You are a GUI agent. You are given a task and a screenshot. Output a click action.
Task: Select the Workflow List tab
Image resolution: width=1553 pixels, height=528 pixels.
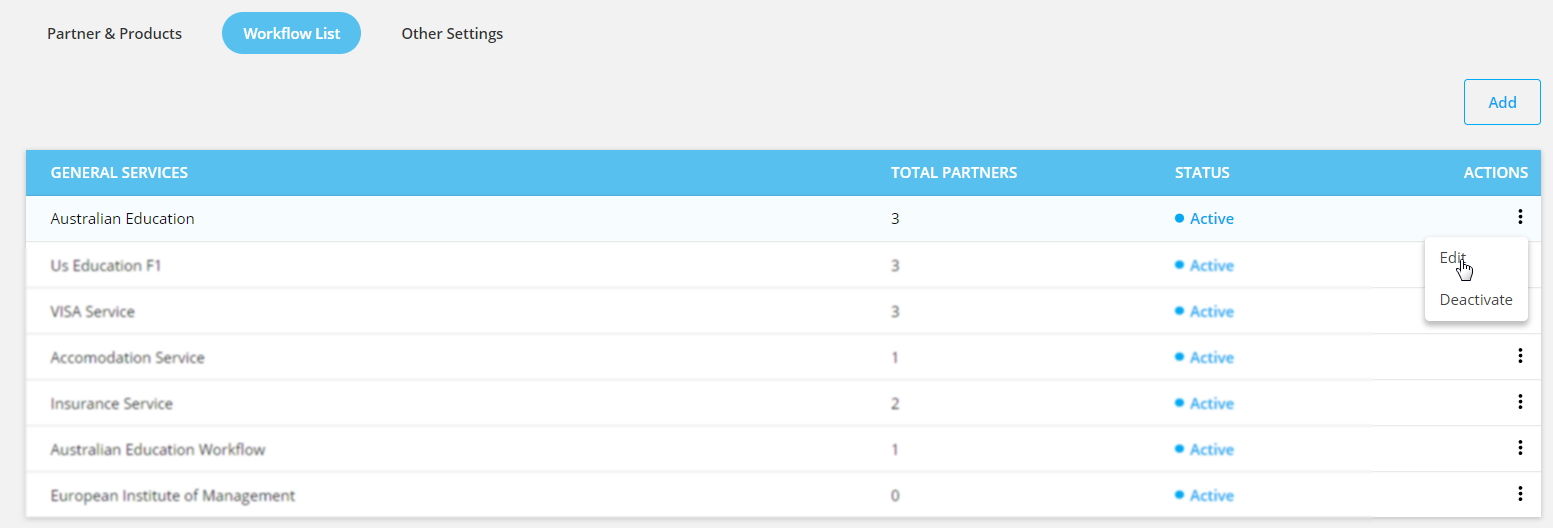point(291,33)
